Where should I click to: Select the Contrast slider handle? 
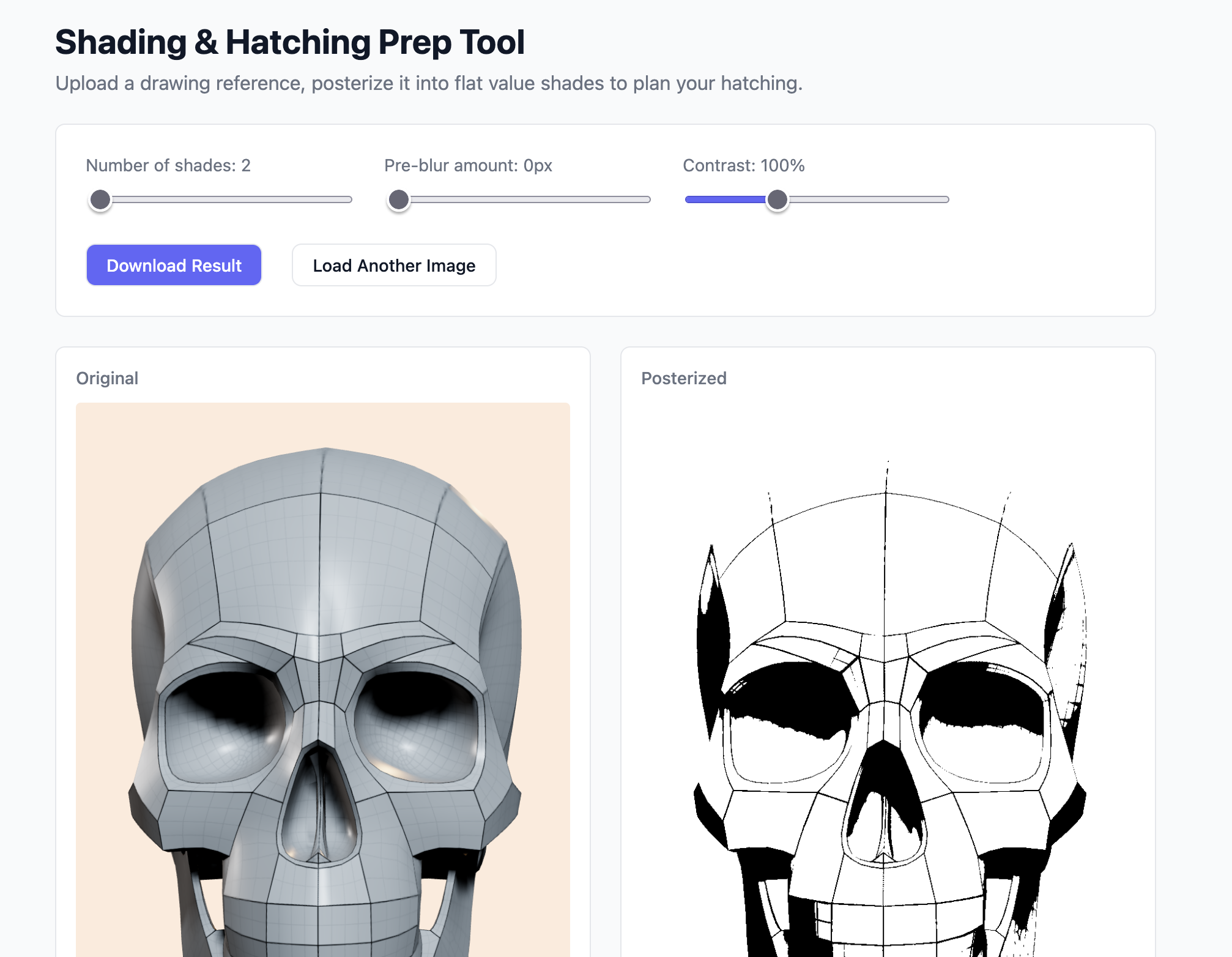point(777,199)
